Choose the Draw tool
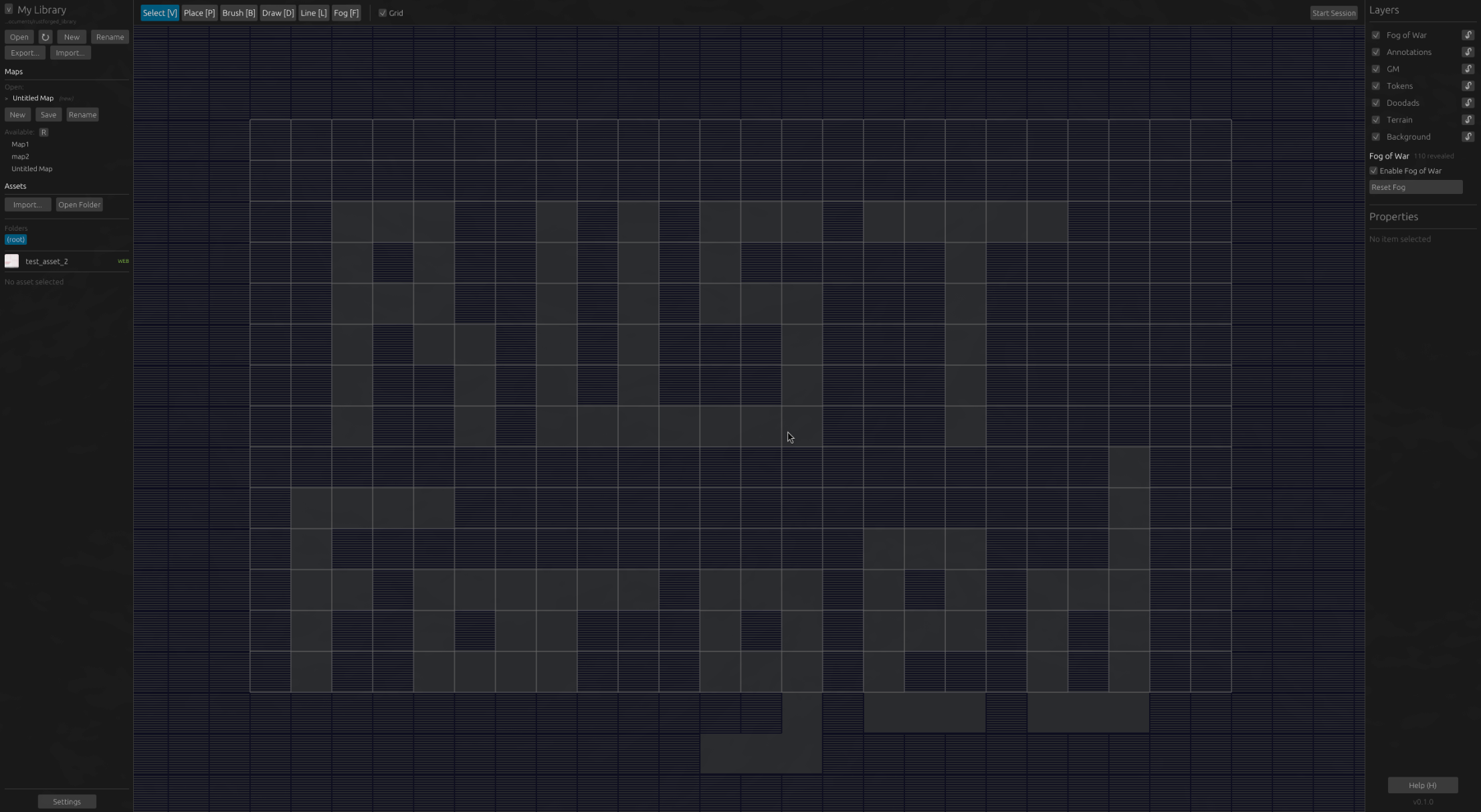Viewport: 1481px width, 812px height. [278, 12]
